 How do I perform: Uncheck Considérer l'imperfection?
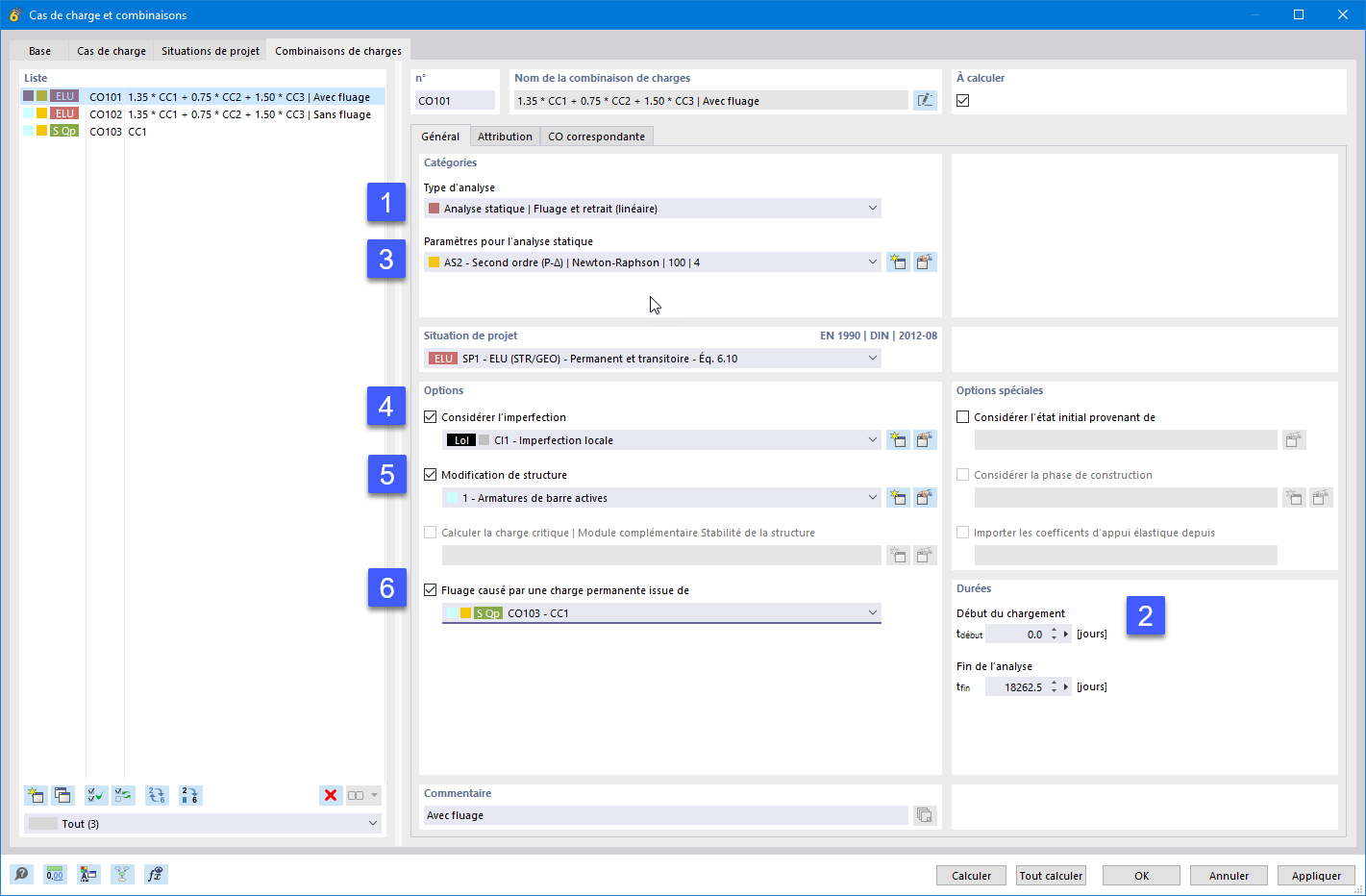430,417
